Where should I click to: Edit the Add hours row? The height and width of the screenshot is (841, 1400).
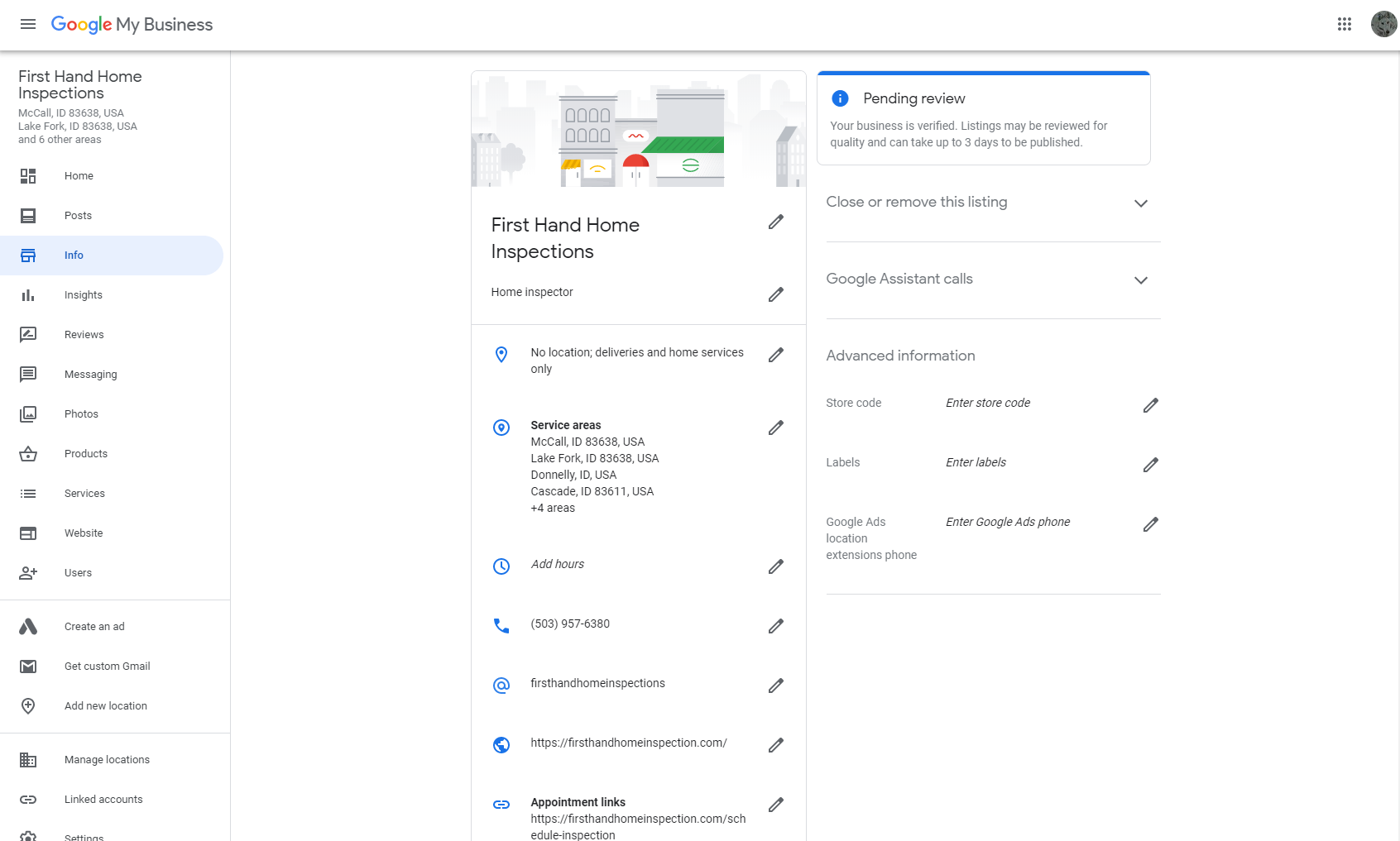775,566
